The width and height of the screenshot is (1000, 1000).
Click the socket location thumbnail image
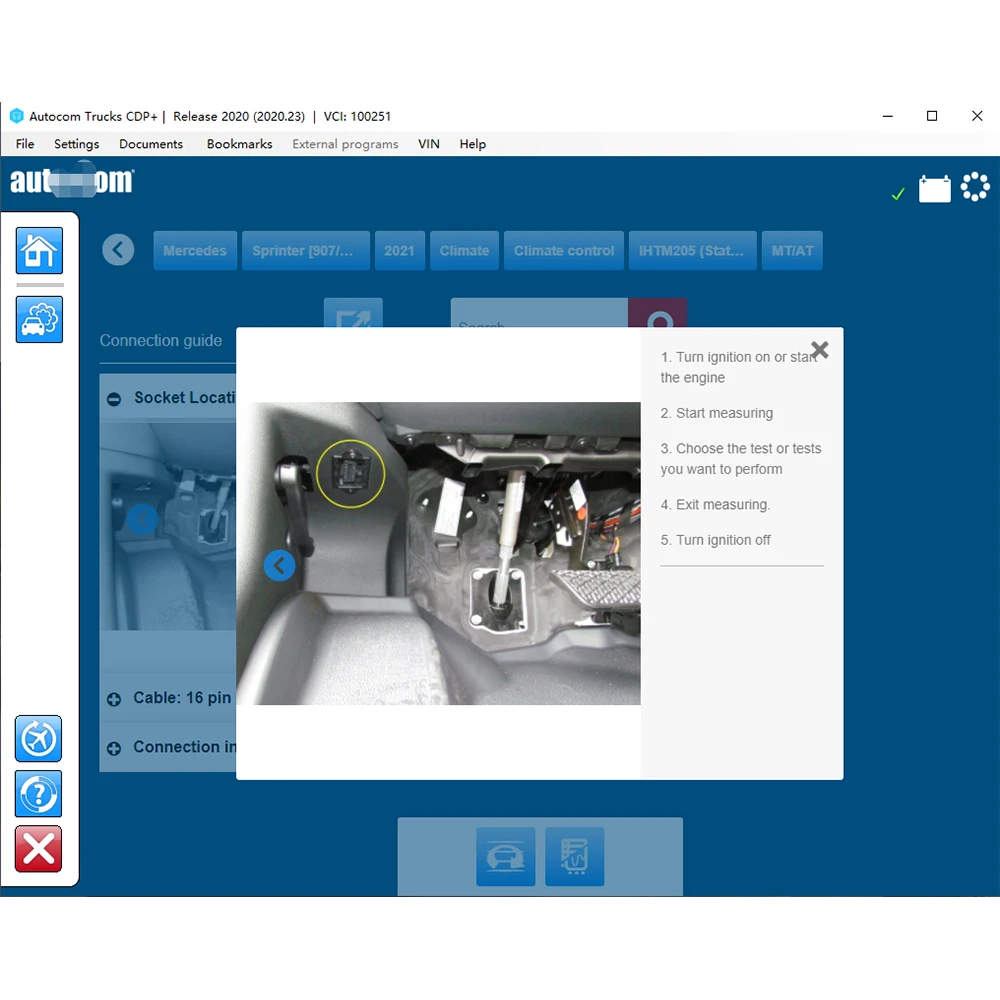click(x=168, y=526)
